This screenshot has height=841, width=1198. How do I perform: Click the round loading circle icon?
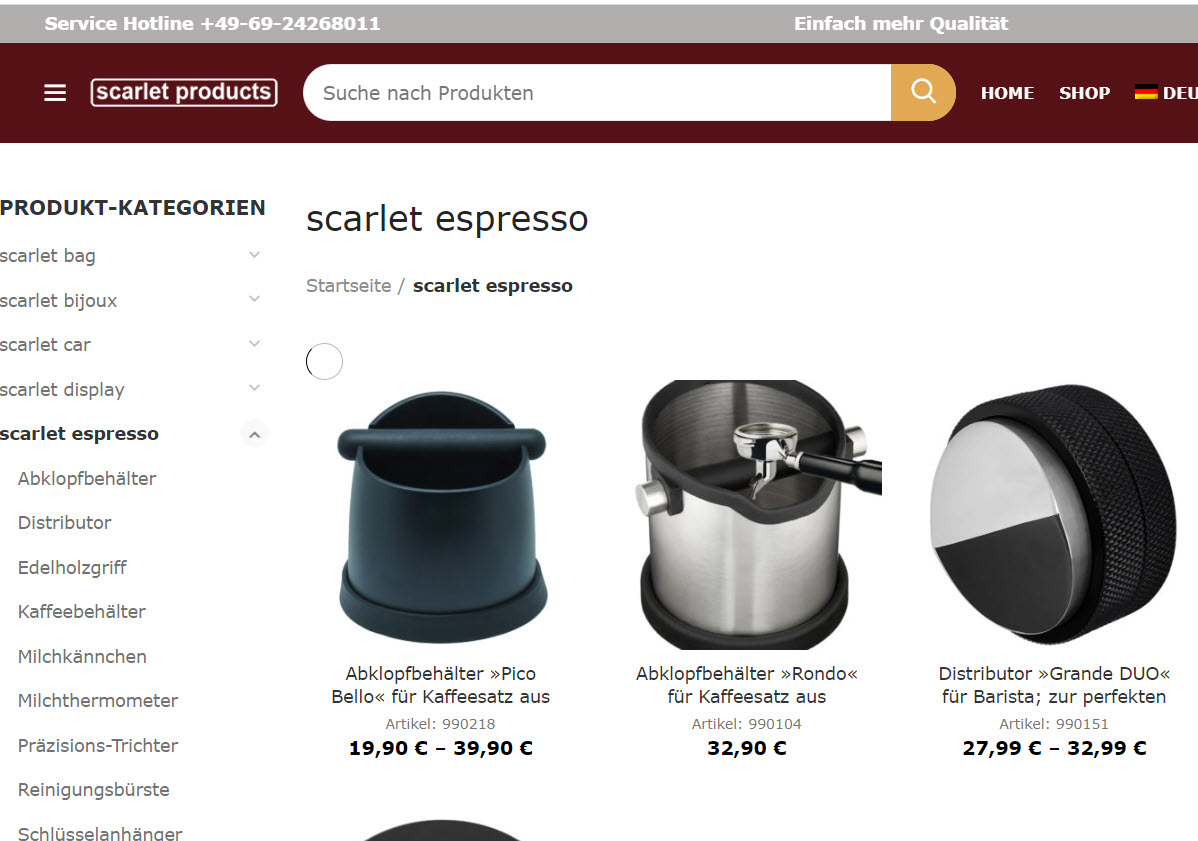coord(324,361)
